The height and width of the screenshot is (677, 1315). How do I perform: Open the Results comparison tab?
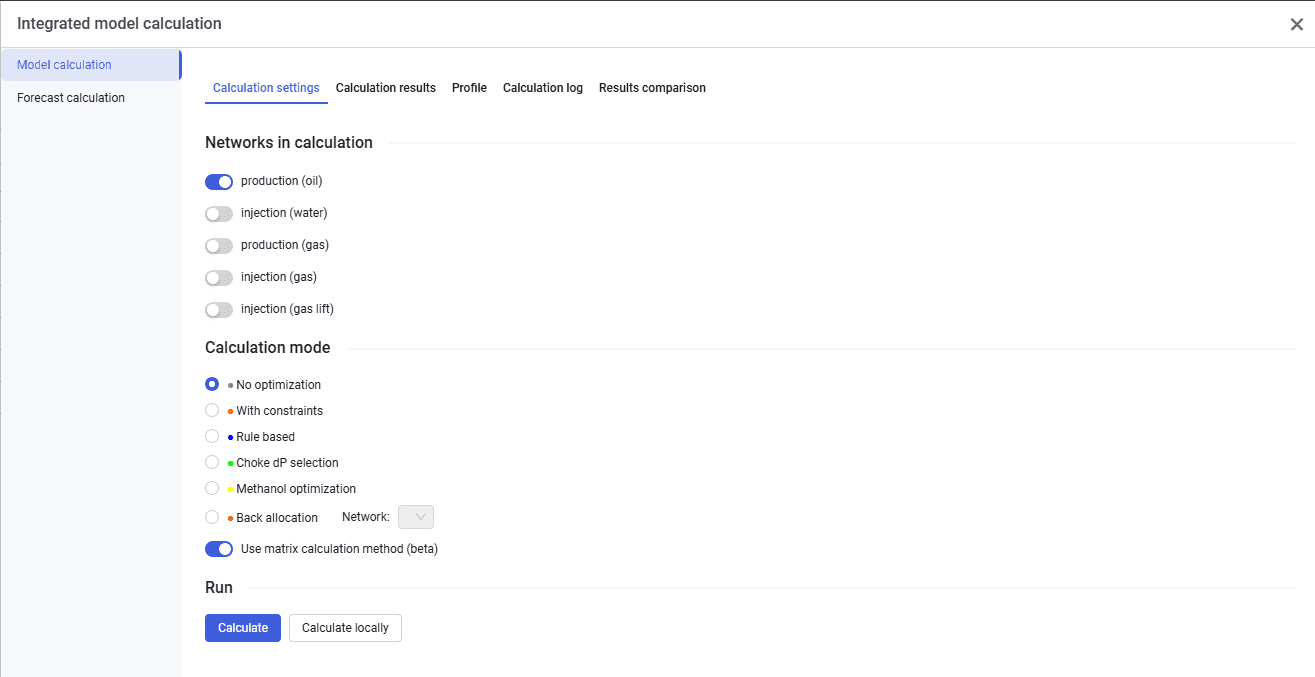[652, 88]
